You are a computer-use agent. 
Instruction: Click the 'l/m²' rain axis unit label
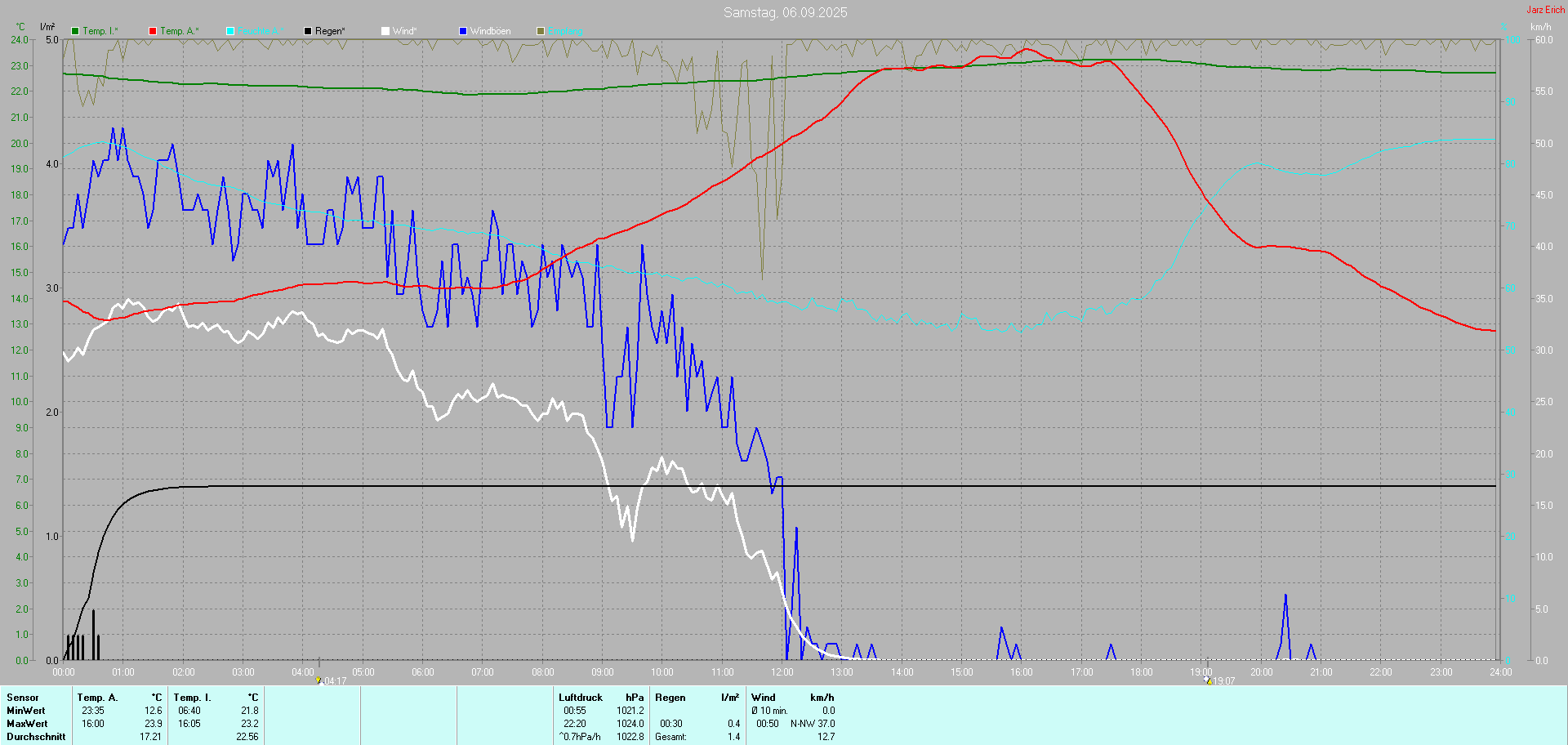(47, 27)
